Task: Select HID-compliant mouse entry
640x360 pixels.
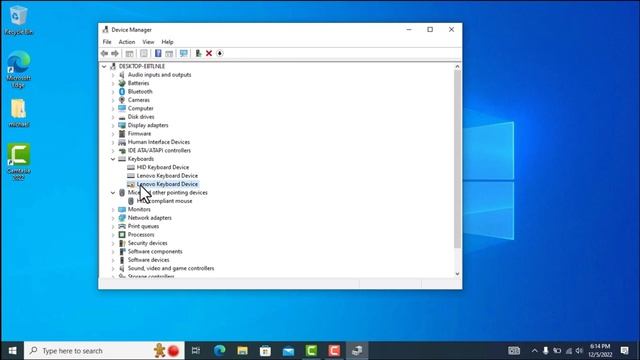Action: [x=164, y=201]
